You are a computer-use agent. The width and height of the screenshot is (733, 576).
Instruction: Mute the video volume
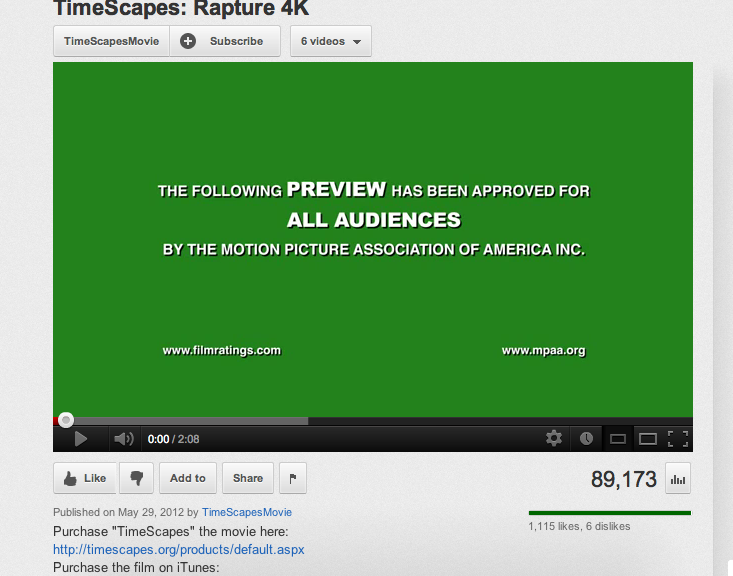(124, 439)
